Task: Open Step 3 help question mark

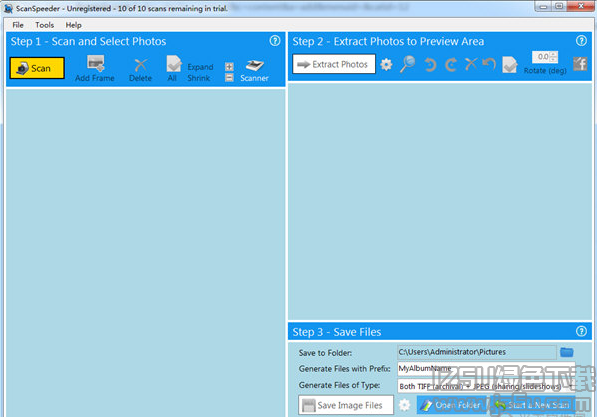Action: tap(581, 331)
